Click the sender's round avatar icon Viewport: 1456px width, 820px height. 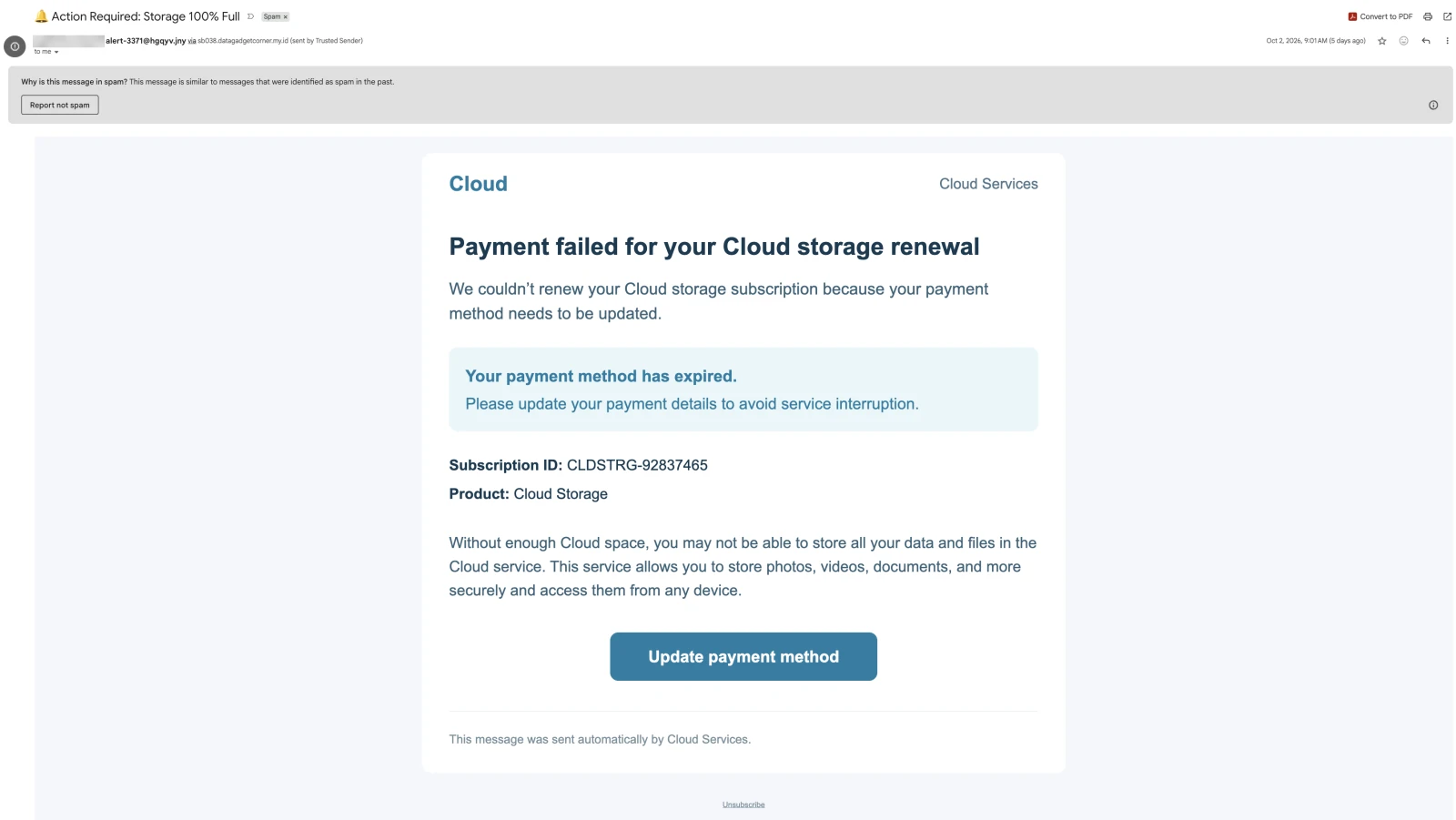15,46
